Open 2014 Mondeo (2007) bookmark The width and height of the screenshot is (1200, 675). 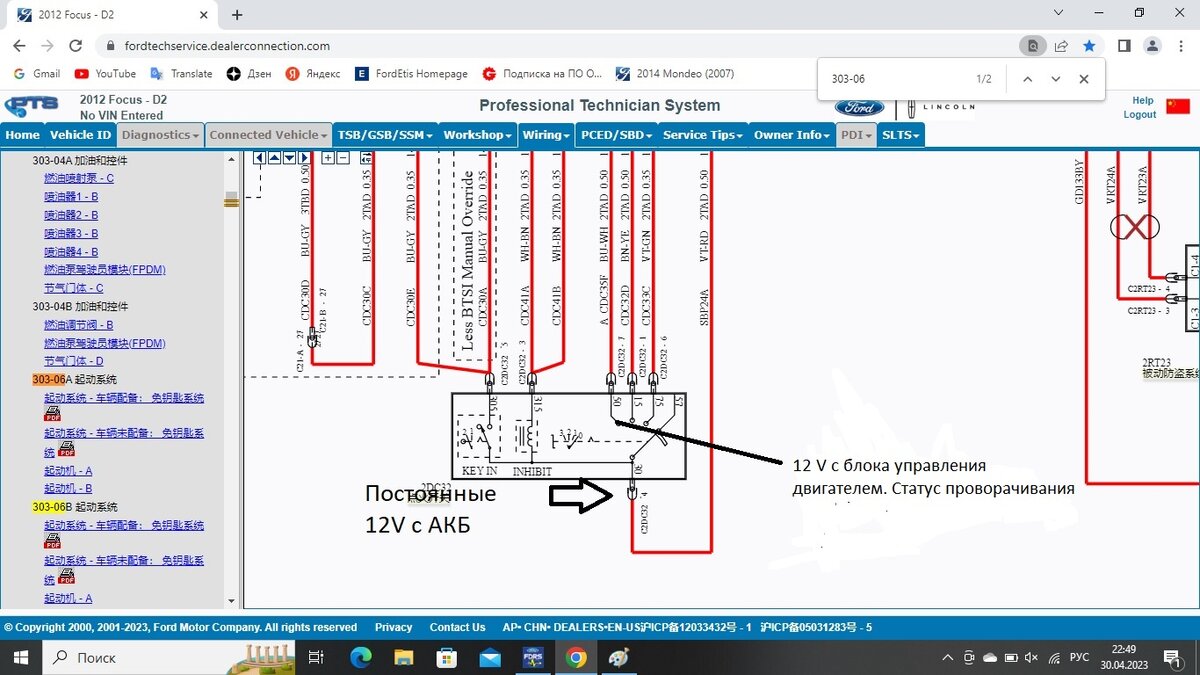[x=675, y=74]
